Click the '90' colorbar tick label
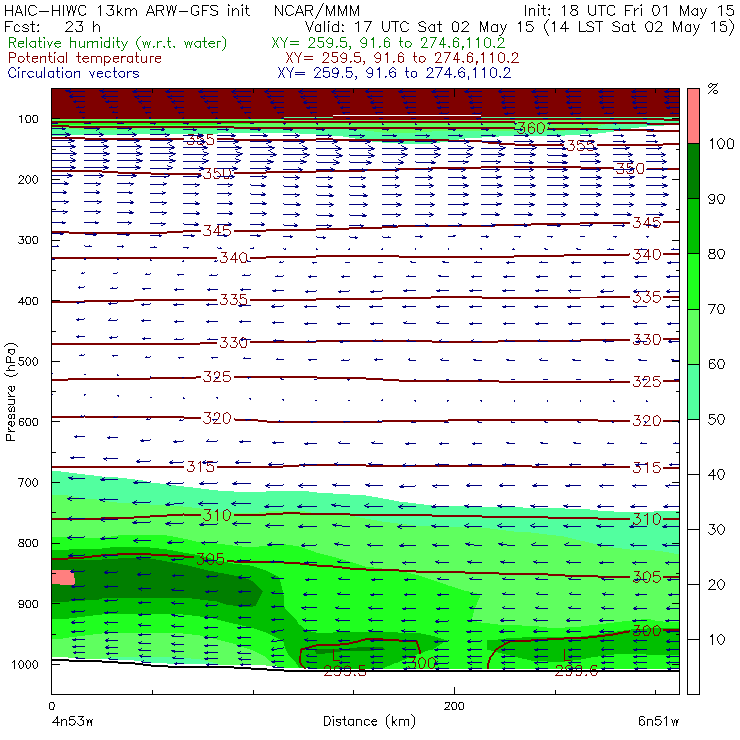The image size is (740, 740). (716, 199)
